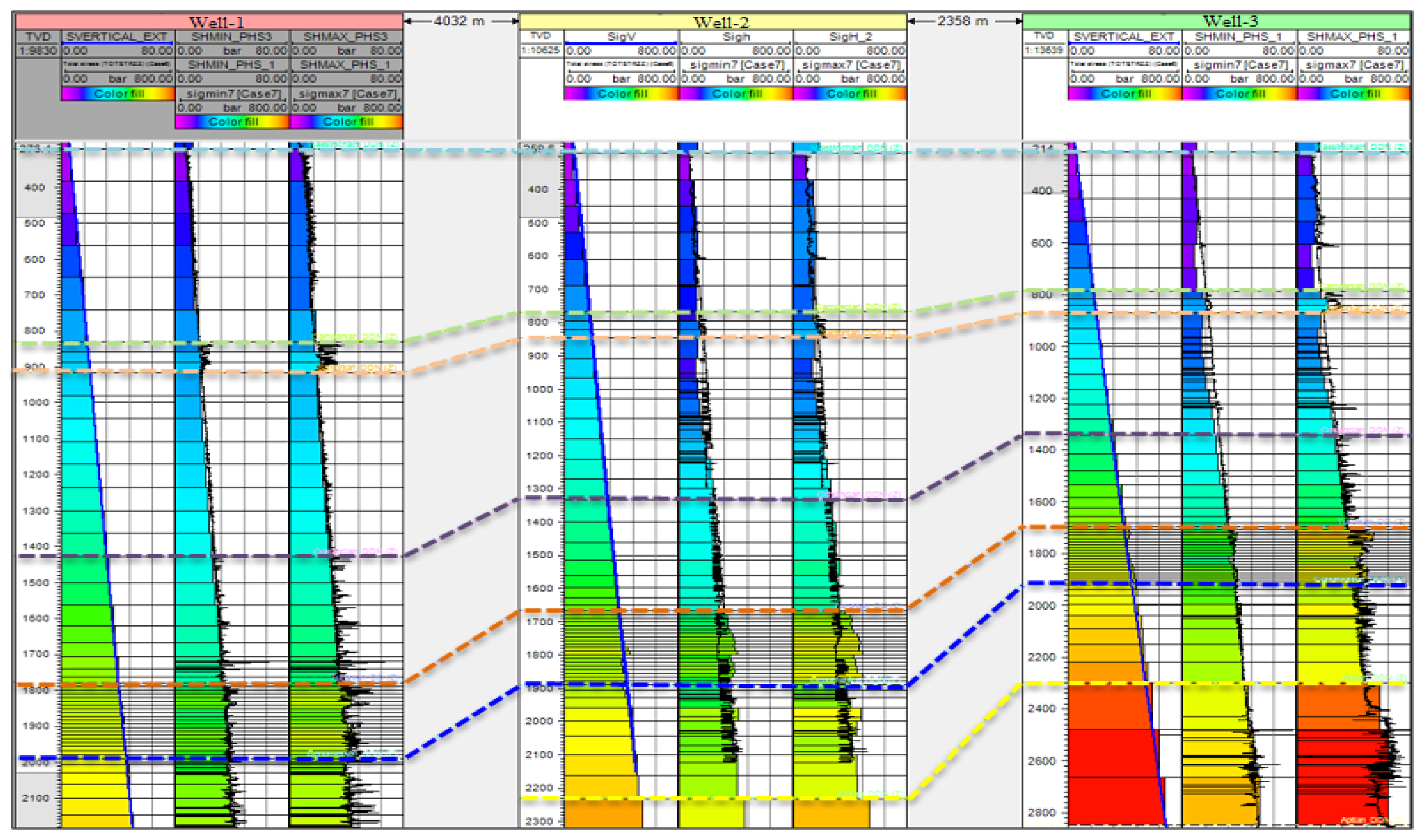
Task: Click the 2358 m well spacing label
Action: (x=962, y=21)
